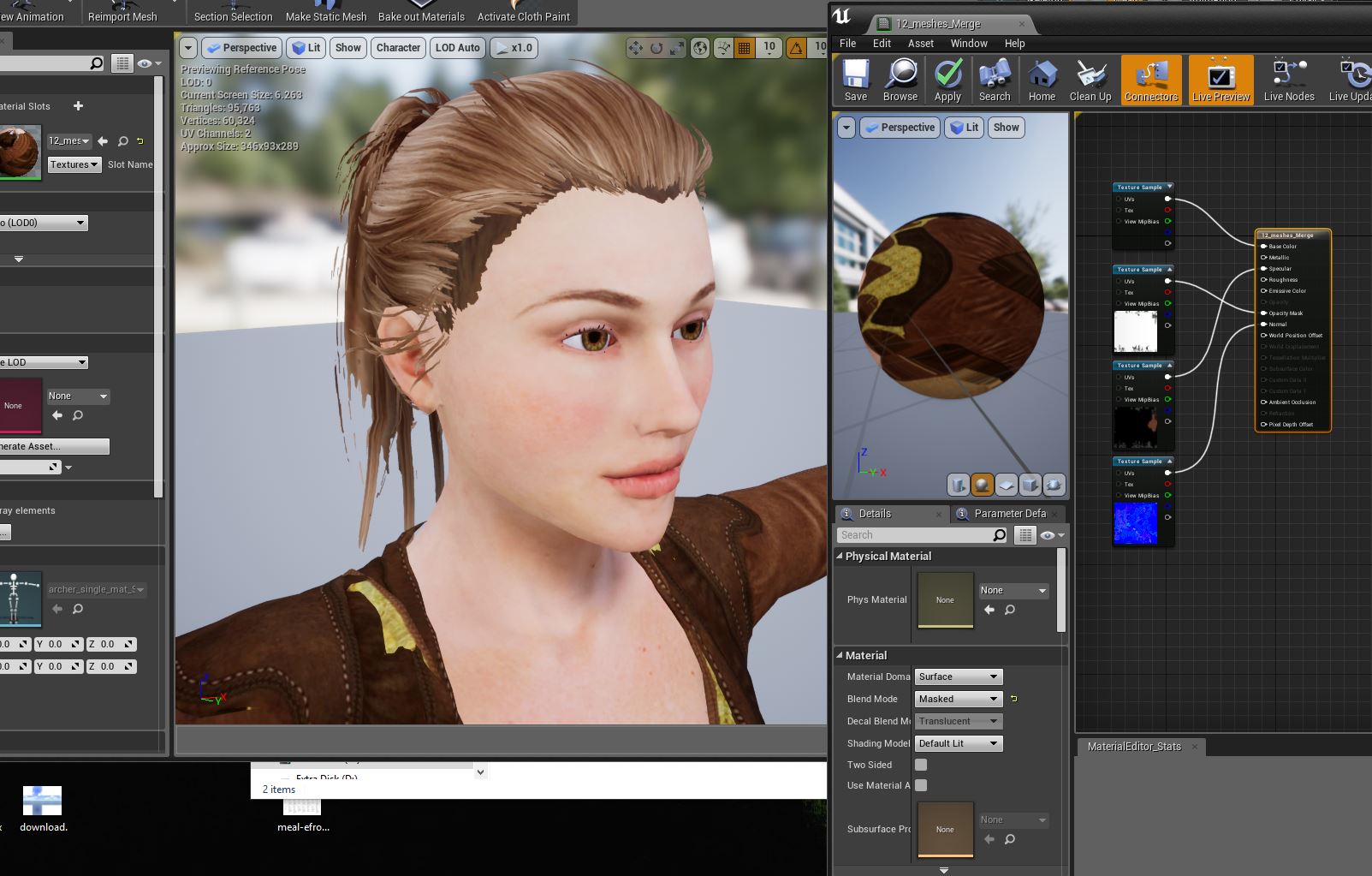
Task: Click the Home icon in material editor
Action: [x=1042, y=80]
